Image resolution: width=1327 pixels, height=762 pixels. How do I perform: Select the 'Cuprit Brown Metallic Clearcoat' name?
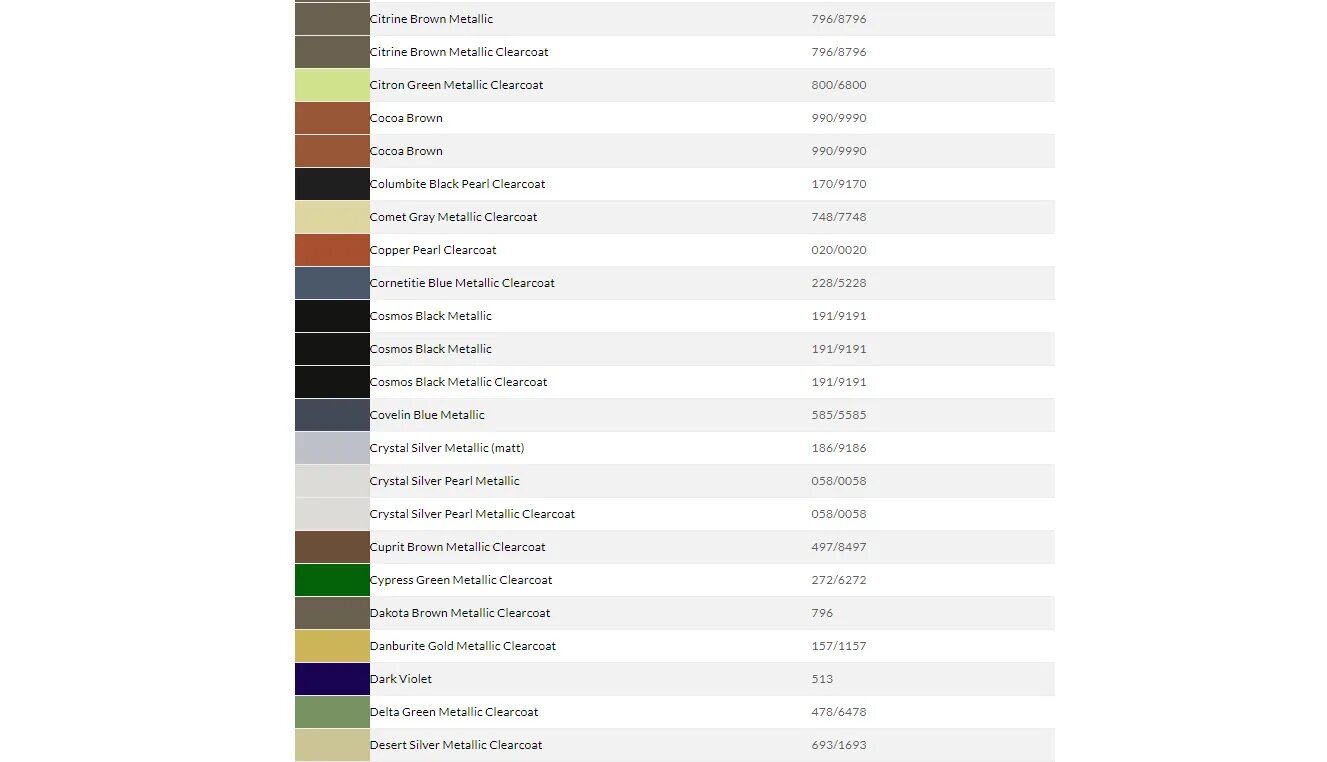[458, 547]
